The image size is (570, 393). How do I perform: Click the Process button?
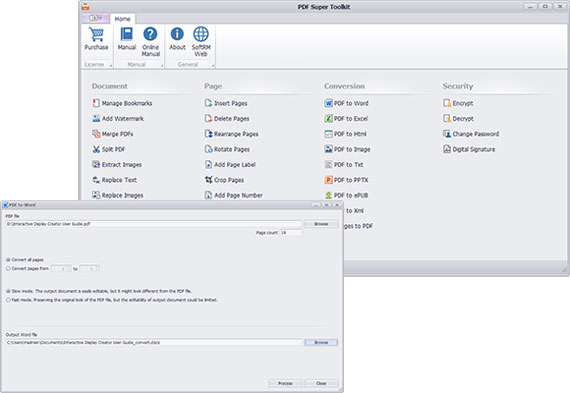click(285, 383)
